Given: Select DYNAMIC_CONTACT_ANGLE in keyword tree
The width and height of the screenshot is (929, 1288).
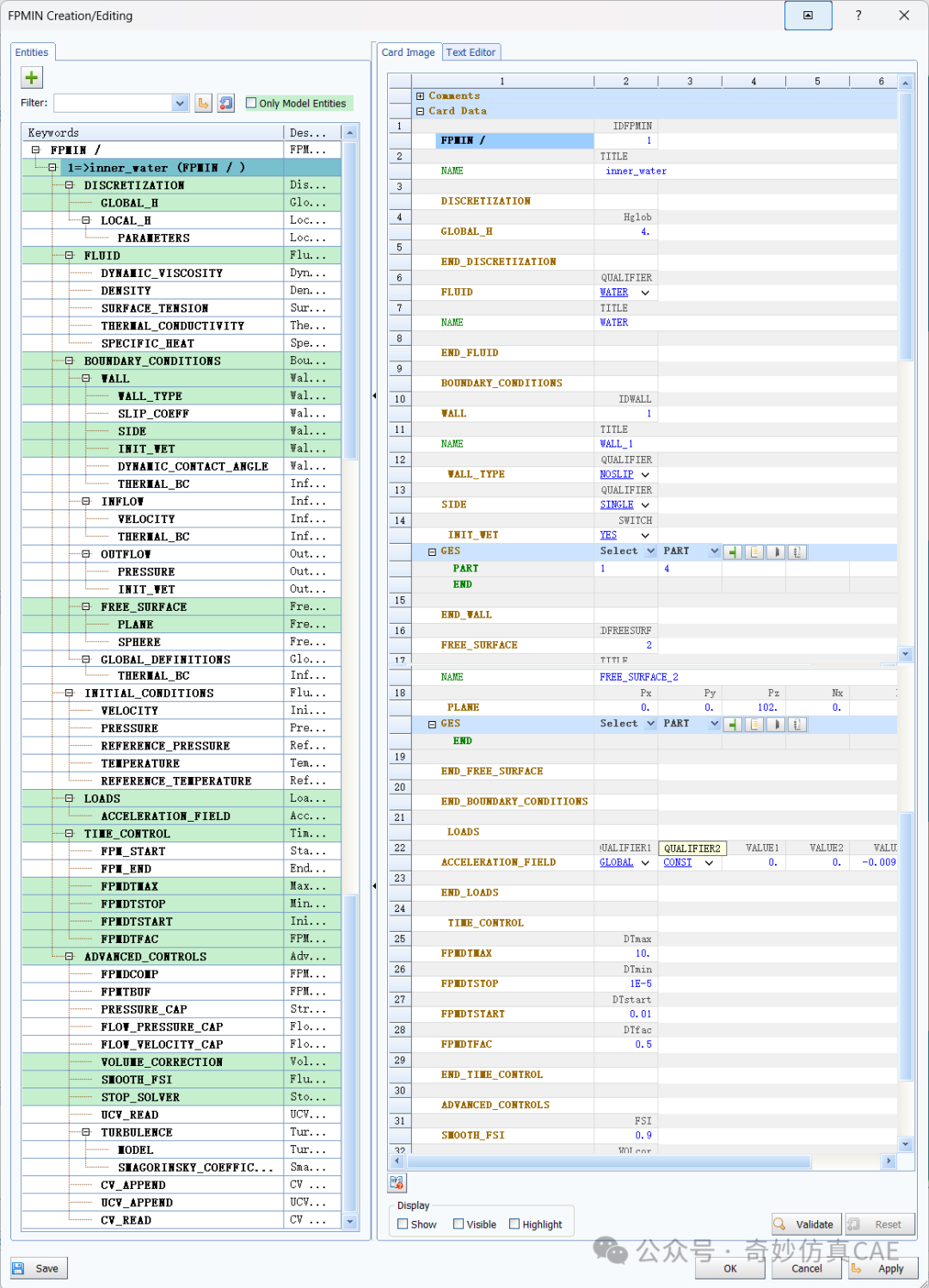Looking at the screenshot, I should pos(194,466).
